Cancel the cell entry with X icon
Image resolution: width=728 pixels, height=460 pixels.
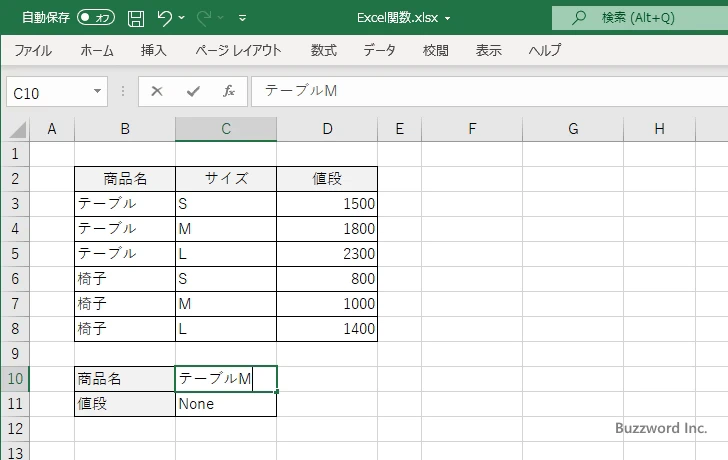pyautogui.click(x=157, y=92)
